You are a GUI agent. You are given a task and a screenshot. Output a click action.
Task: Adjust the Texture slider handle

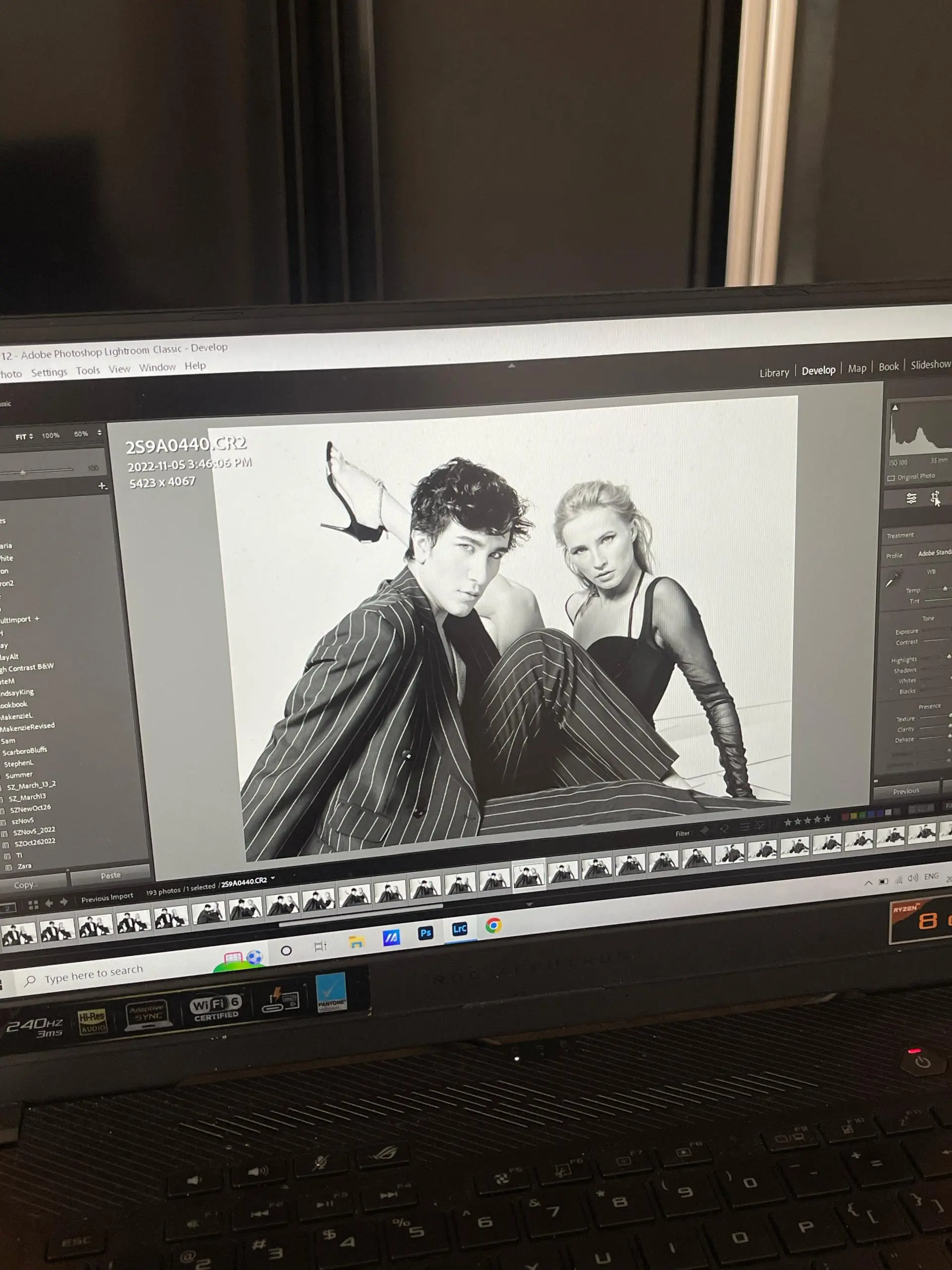click(950, 716)
